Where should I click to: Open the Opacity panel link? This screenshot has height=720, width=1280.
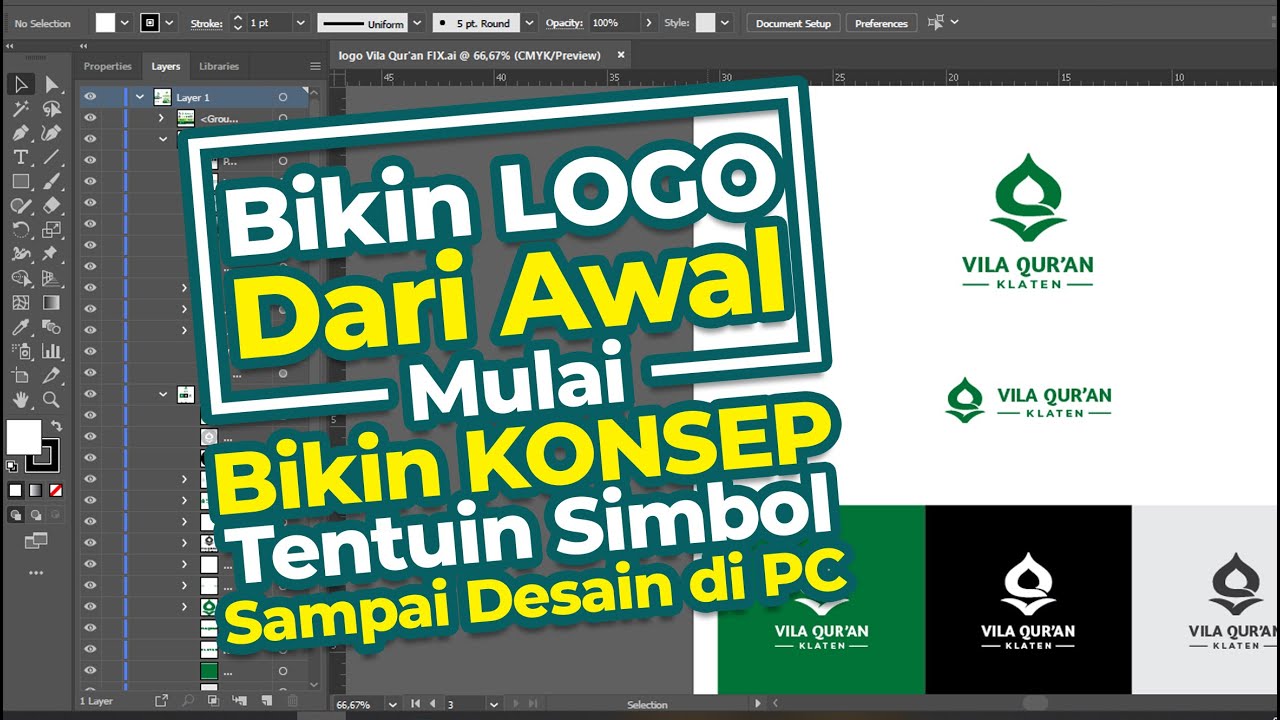(564, 23)
